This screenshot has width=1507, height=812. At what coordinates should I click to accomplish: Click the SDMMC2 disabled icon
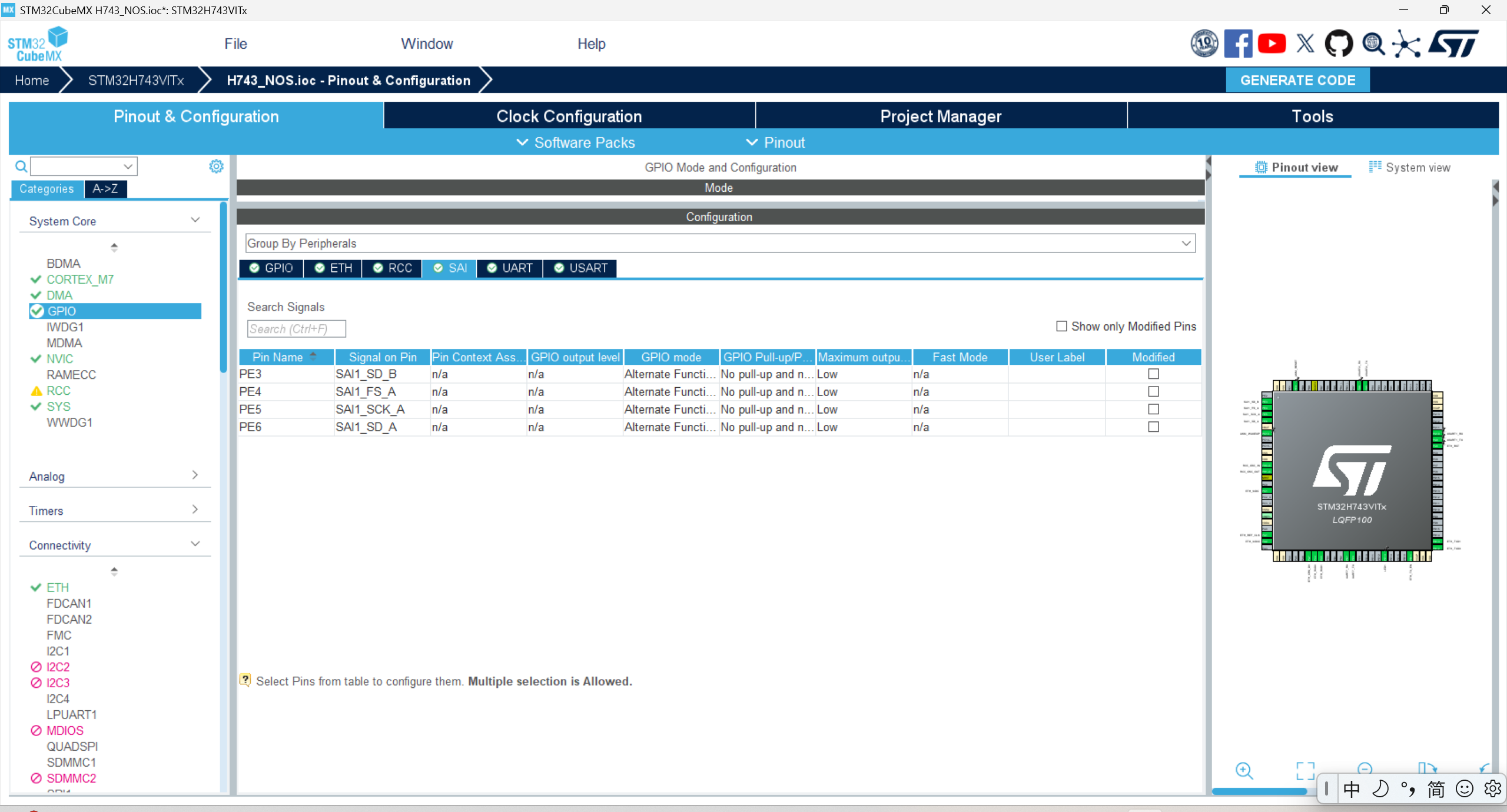(36, 778)
